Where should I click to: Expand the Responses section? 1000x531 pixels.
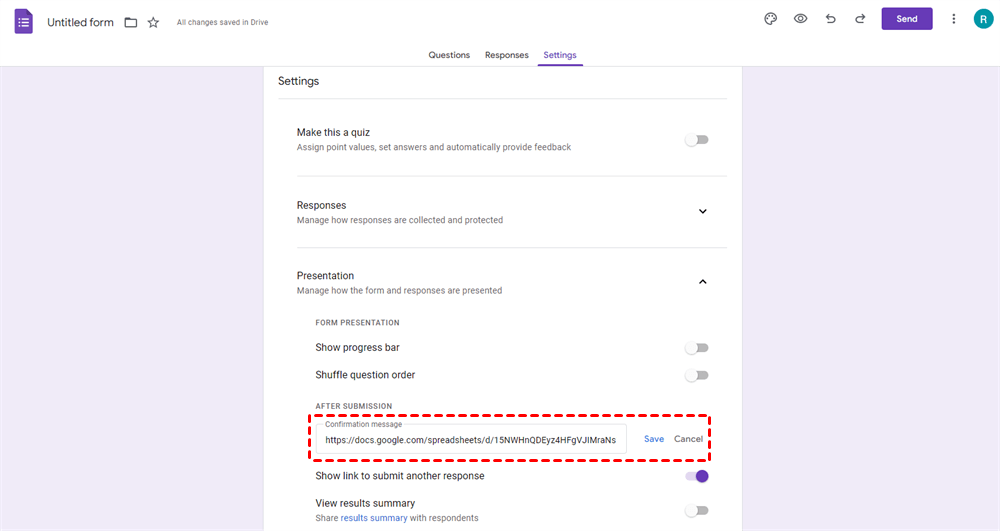coord(702,212)
